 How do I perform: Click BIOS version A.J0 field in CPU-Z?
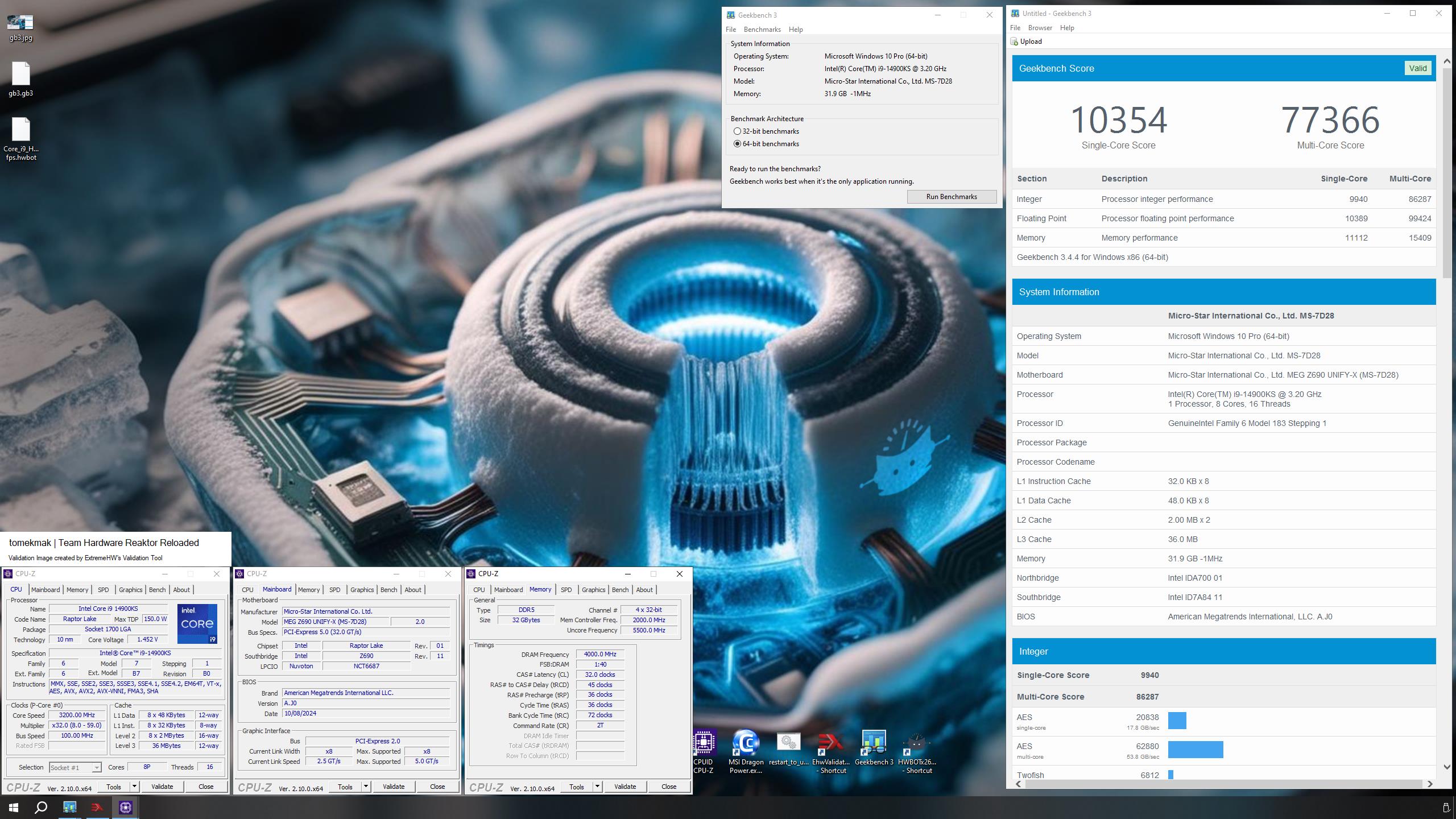pos(366,703)
